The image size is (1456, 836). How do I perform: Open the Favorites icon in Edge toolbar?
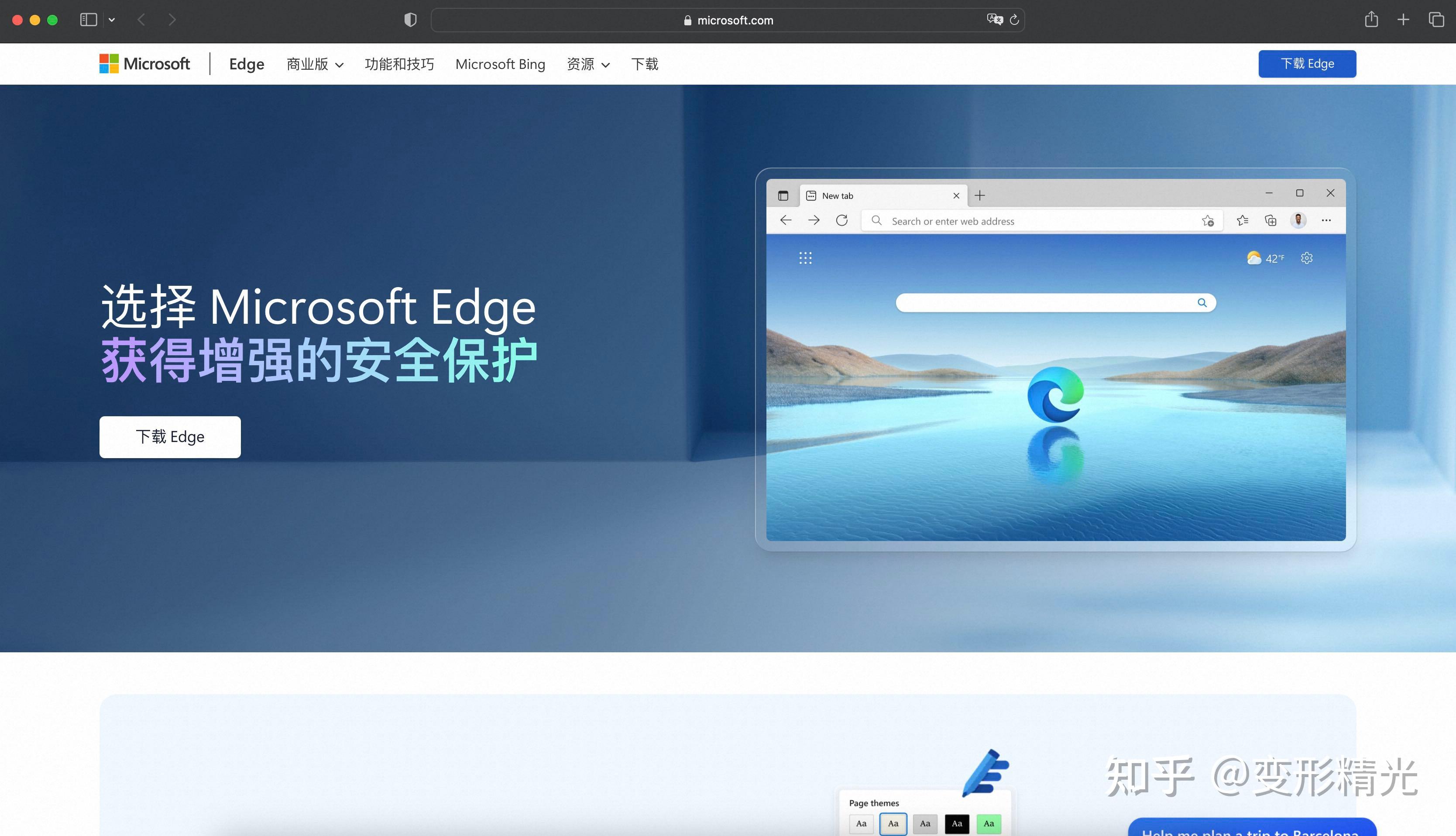pyautogui.click(x=1242, y=220)
